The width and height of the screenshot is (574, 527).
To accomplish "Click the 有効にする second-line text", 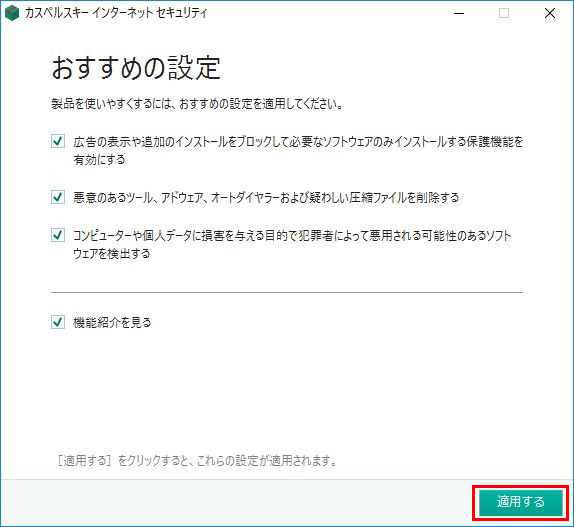I will 99,160.
